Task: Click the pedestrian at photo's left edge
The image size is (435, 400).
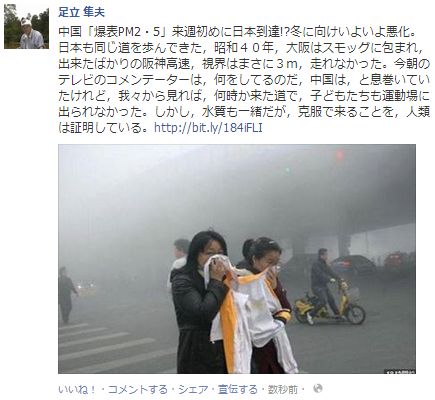Action: tap(67, 295)
